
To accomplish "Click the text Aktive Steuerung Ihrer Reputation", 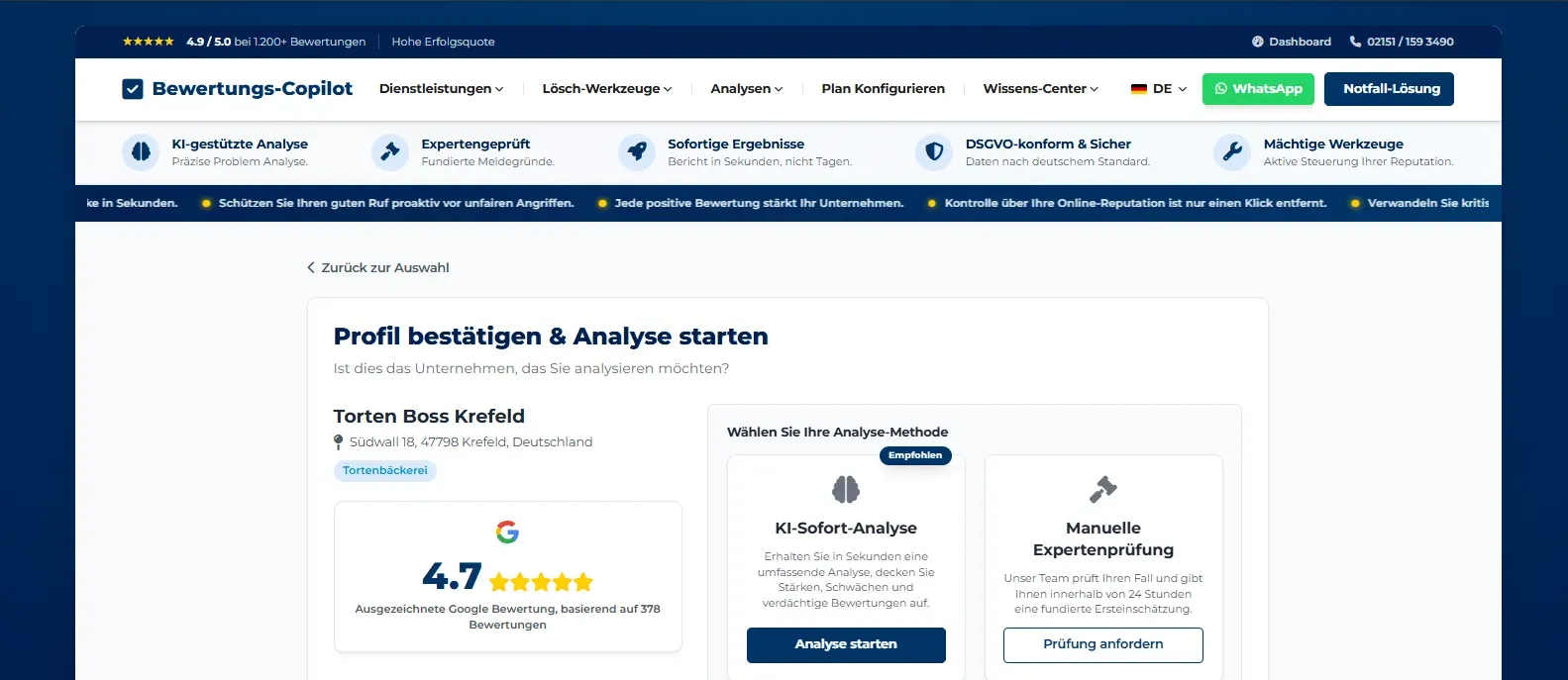I will tap(1359, 162).
